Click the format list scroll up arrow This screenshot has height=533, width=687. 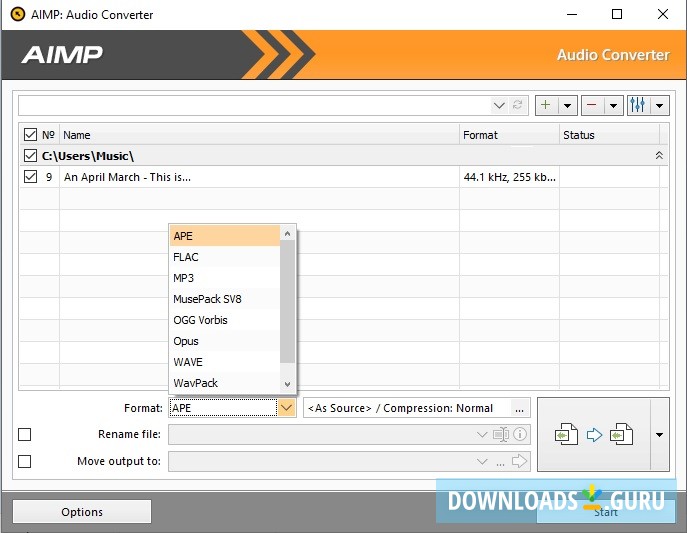pyautogui.click(x=287, y=234)
